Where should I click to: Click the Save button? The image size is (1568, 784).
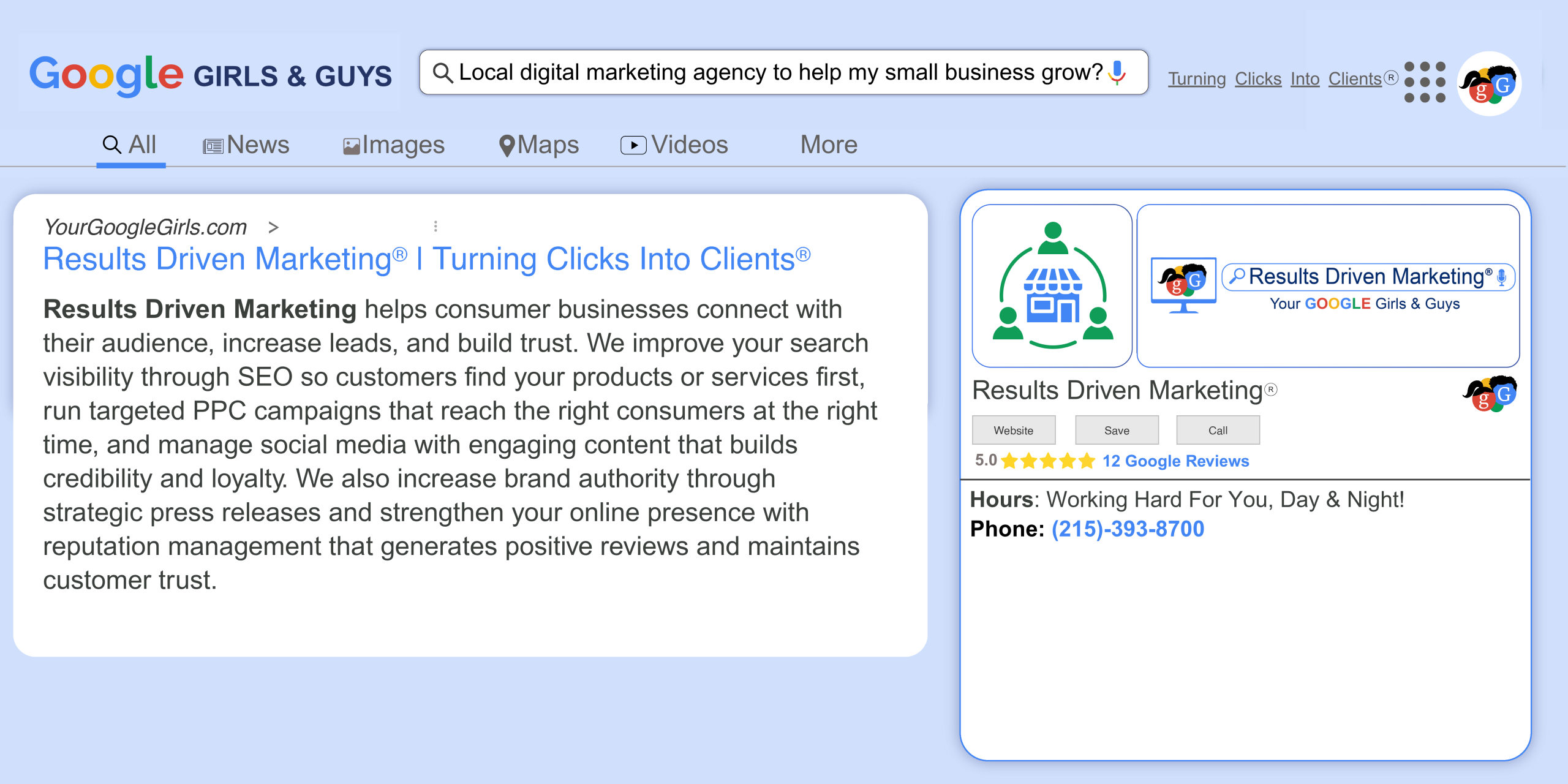click(1117, 430)
